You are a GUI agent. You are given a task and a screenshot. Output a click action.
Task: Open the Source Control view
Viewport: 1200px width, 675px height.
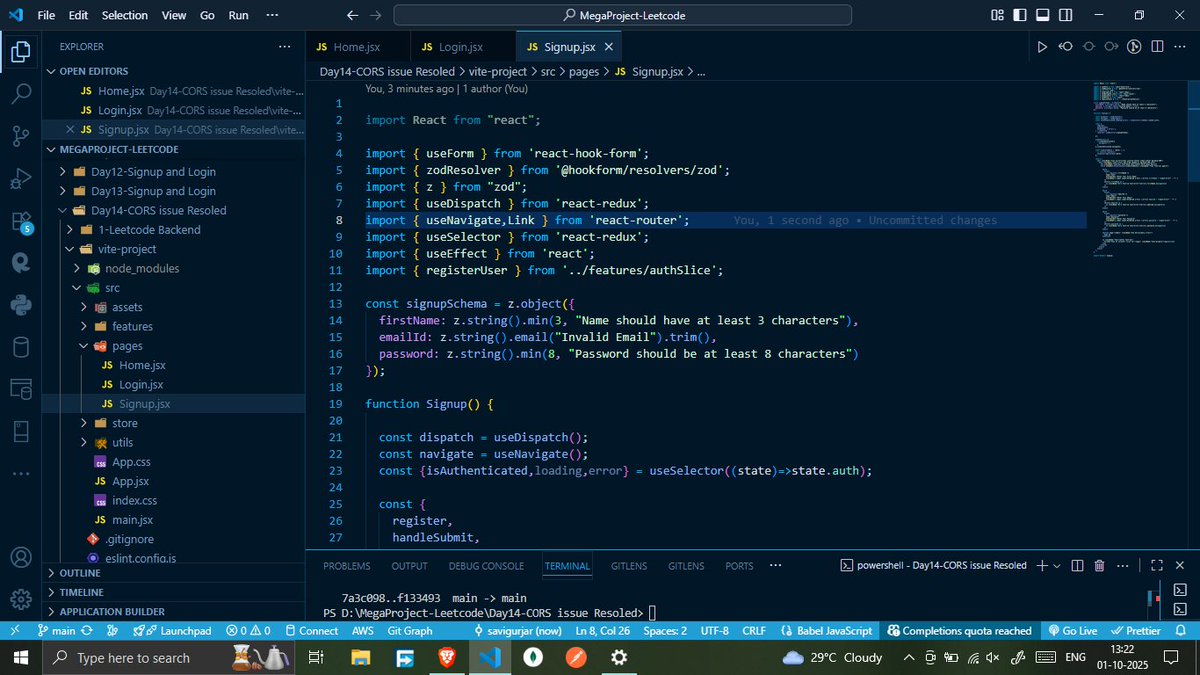(20, 136)
